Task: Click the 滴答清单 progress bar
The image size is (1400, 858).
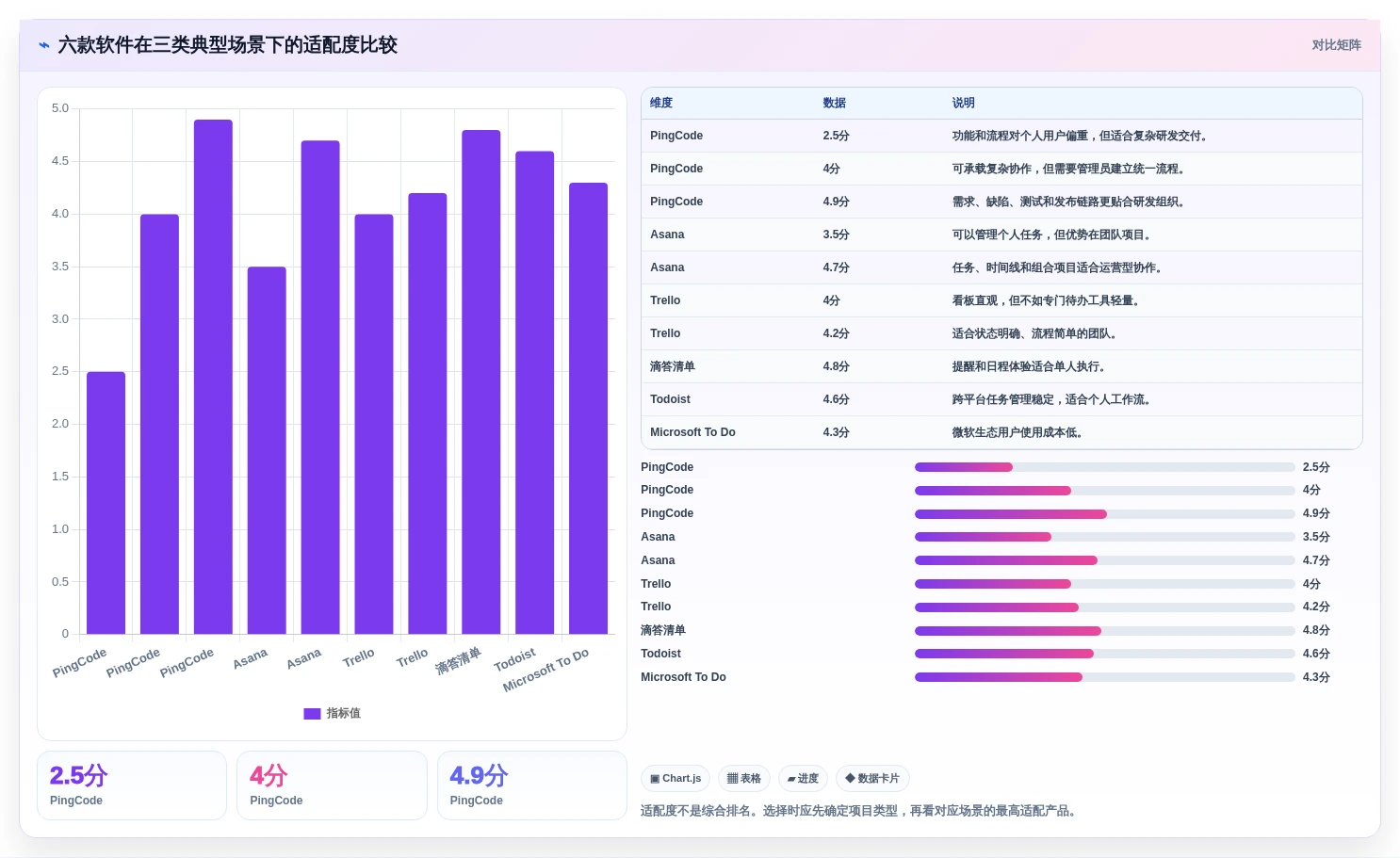Action: [x=1104, y=631]
